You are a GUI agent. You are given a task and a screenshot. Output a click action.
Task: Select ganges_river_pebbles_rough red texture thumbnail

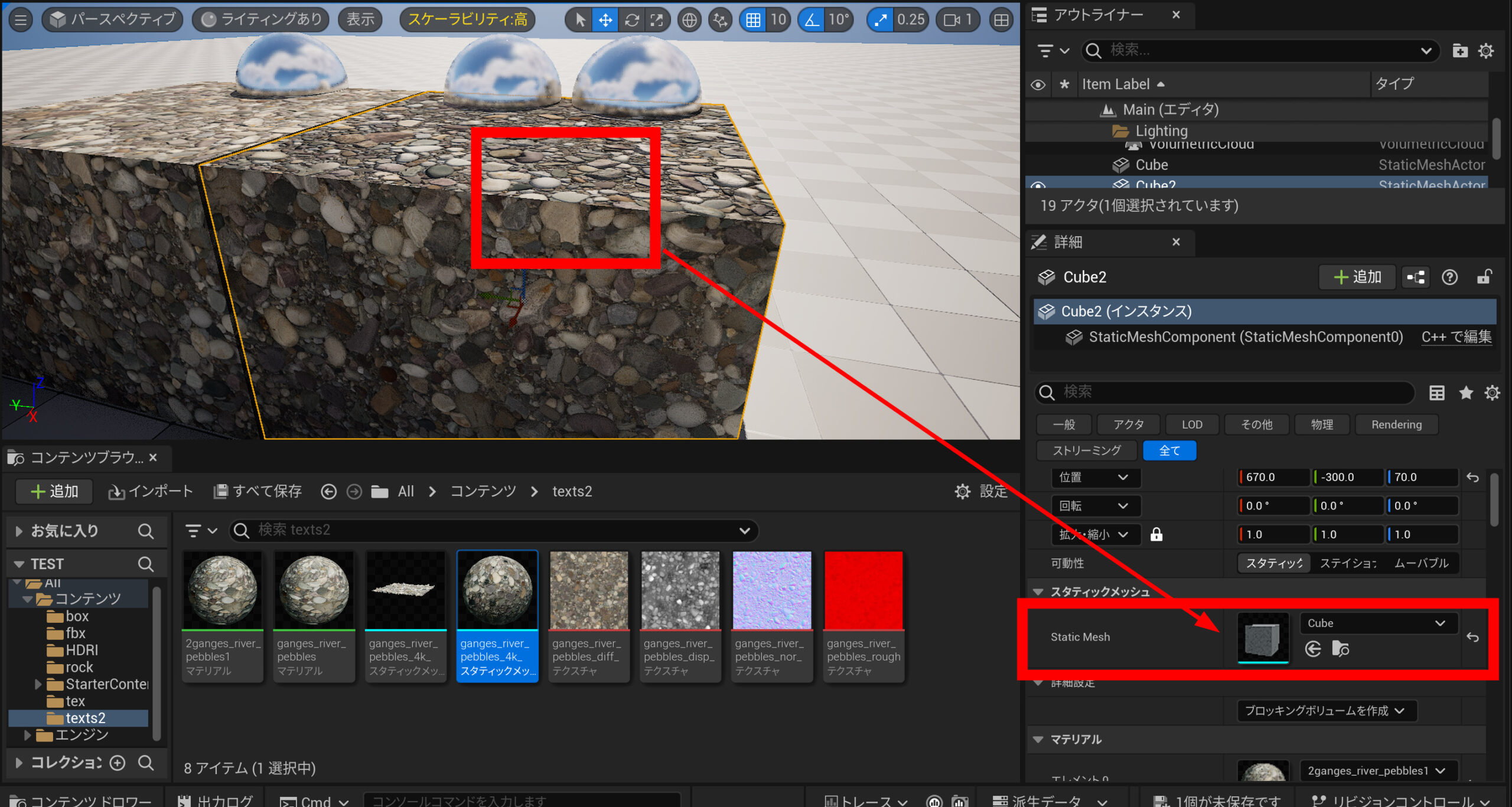(863, 590)
